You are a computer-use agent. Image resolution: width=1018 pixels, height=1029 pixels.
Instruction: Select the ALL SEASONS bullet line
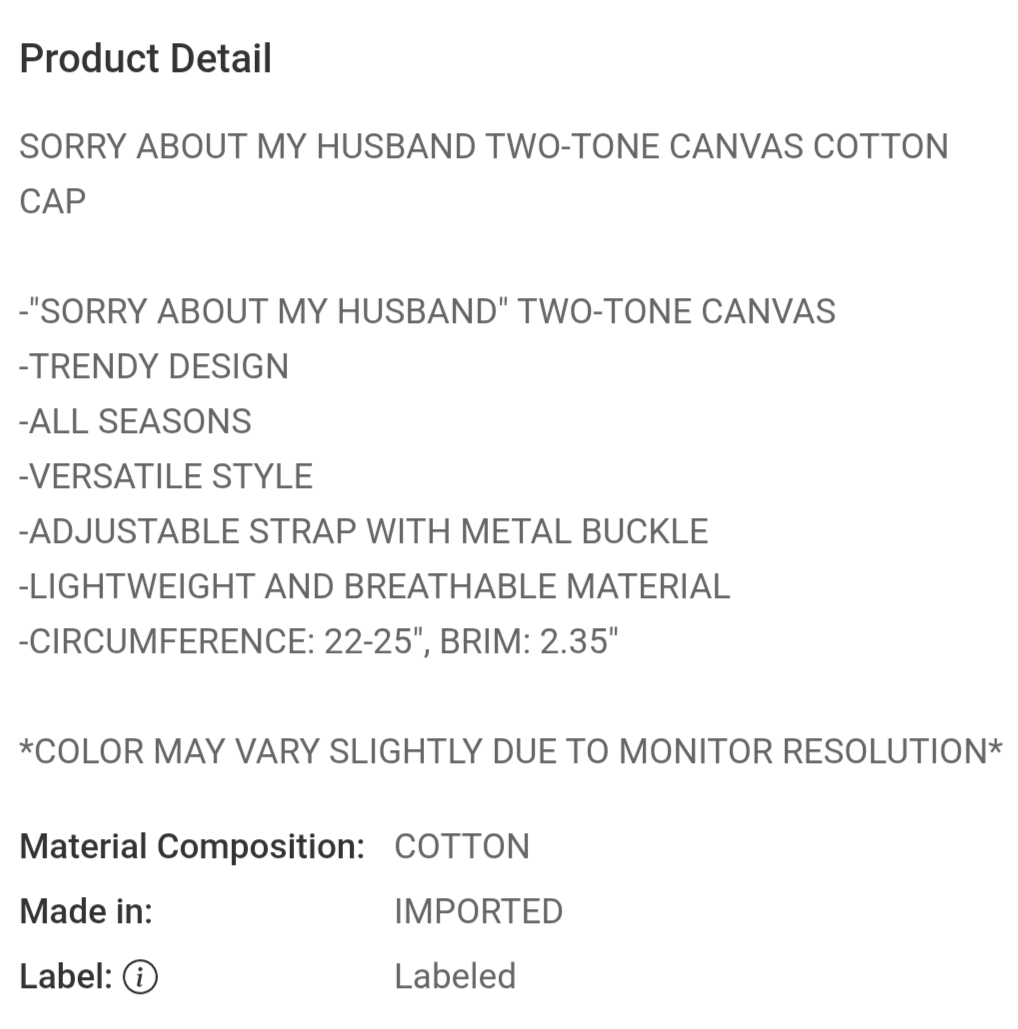135,421
